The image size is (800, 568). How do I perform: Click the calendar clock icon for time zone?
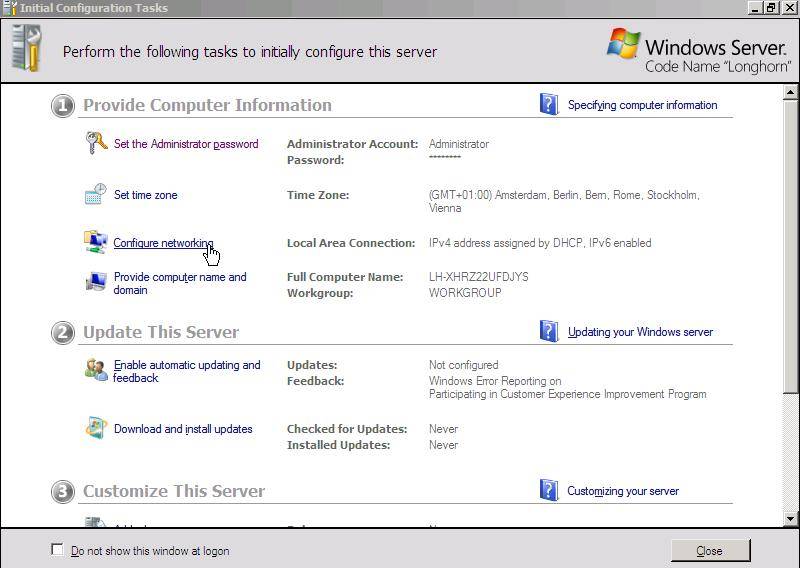[95, 194]
